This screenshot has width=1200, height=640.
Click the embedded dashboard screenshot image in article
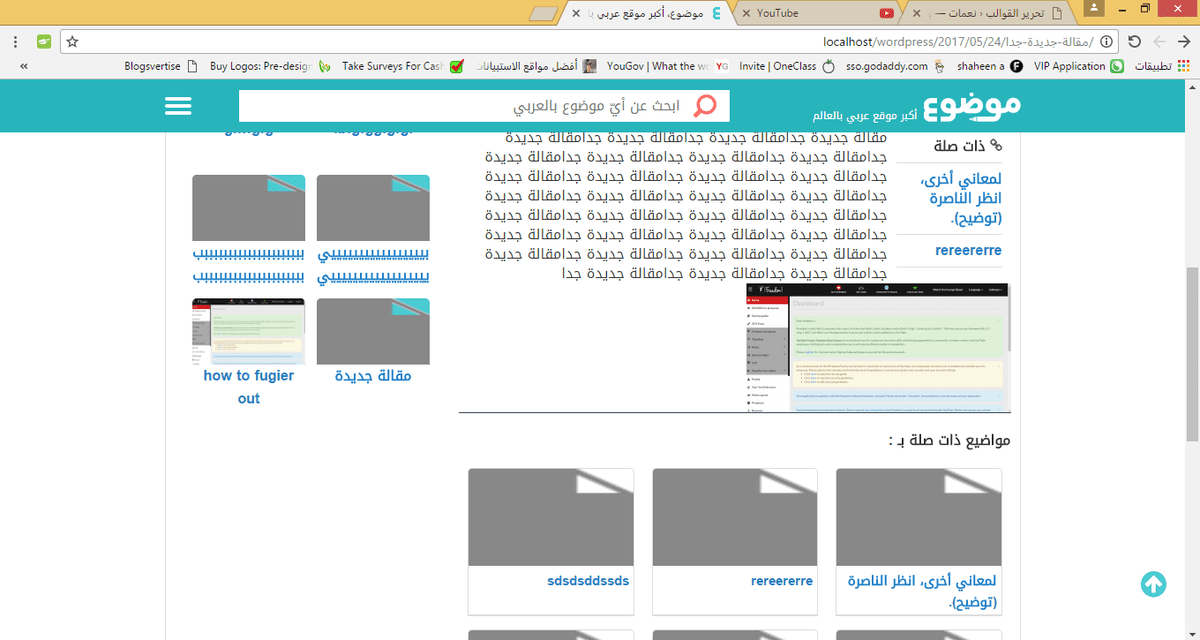pos(878,347)
